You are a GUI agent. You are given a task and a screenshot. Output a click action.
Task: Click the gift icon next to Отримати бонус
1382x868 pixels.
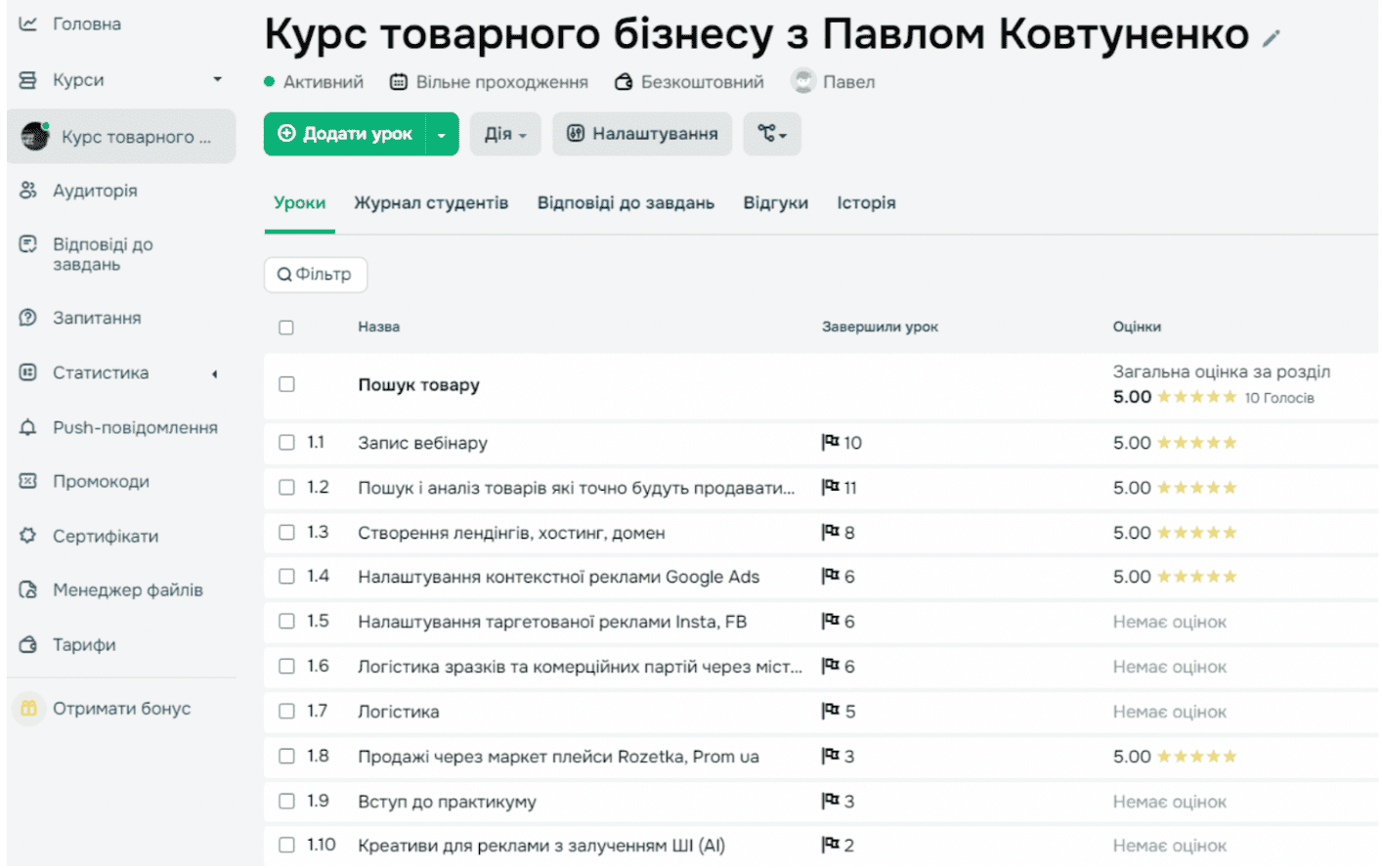point(29,708)
